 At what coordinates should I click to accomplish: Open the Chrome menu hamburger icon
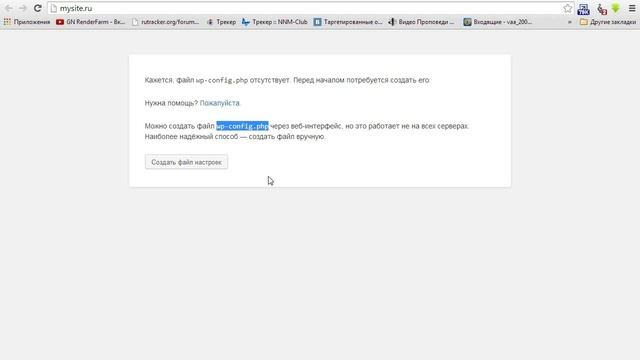pos(632,8)
